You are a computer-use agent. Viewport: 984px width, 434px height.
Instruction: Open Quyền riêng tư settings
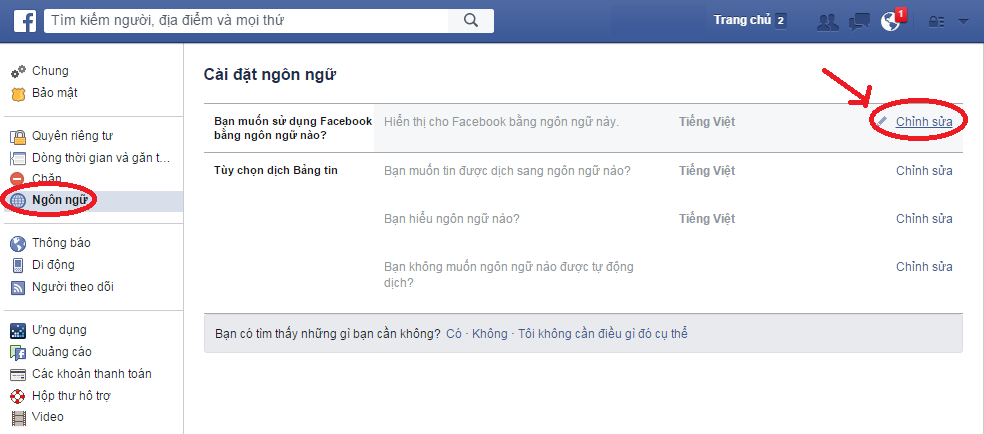[x=72, y=136]
